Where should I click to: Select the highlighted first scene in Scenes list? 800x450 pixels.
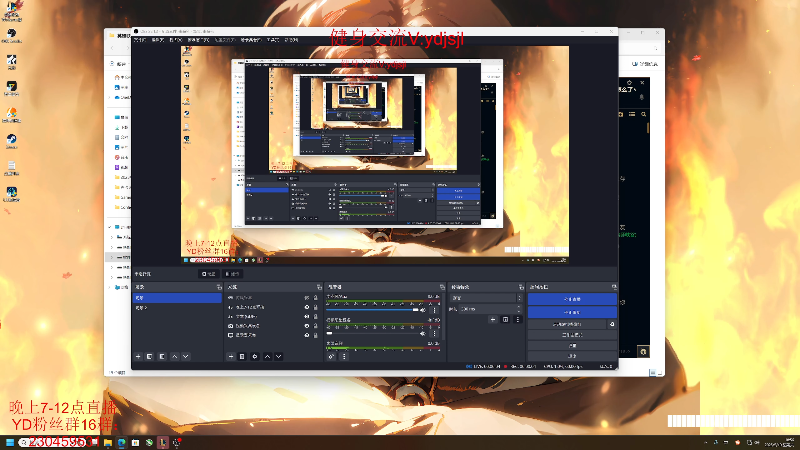click(177, 298)
